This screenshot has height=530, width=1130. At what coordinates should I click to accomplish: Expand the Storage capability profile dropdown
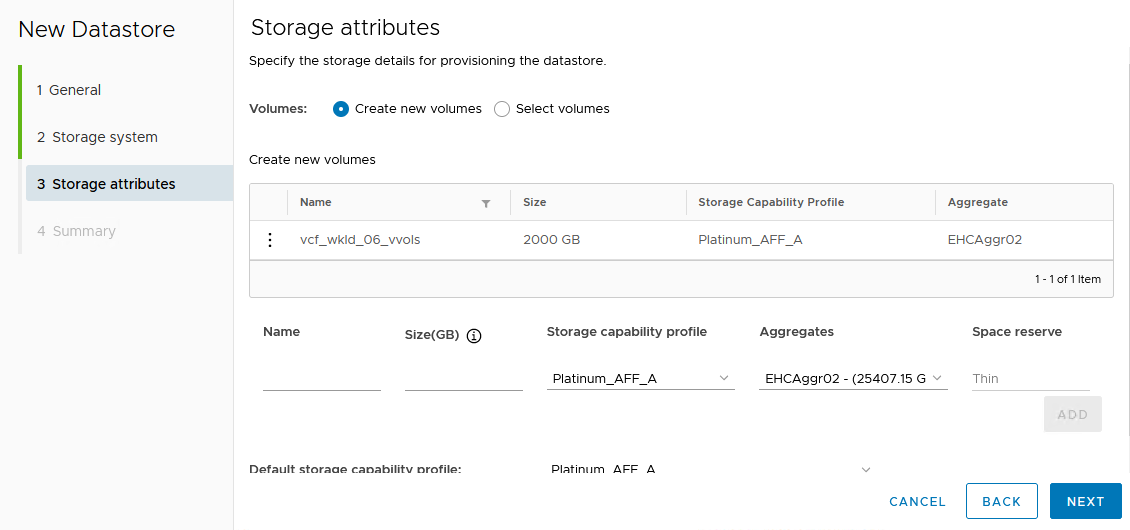point(641,378)
